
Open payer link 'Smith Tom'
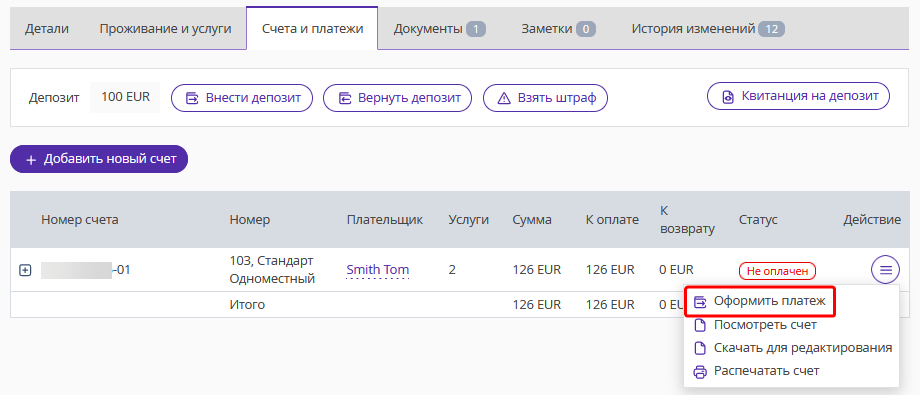coord(378,270)
